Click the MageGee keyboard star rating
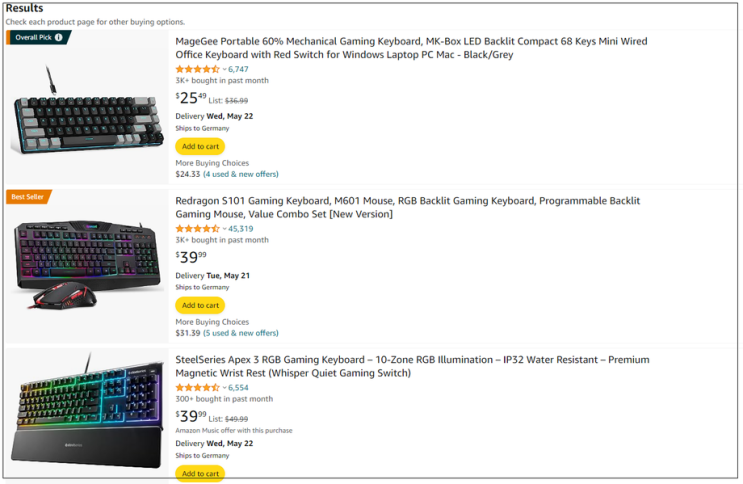The image size is (743, 484). (x=197, y=69)
